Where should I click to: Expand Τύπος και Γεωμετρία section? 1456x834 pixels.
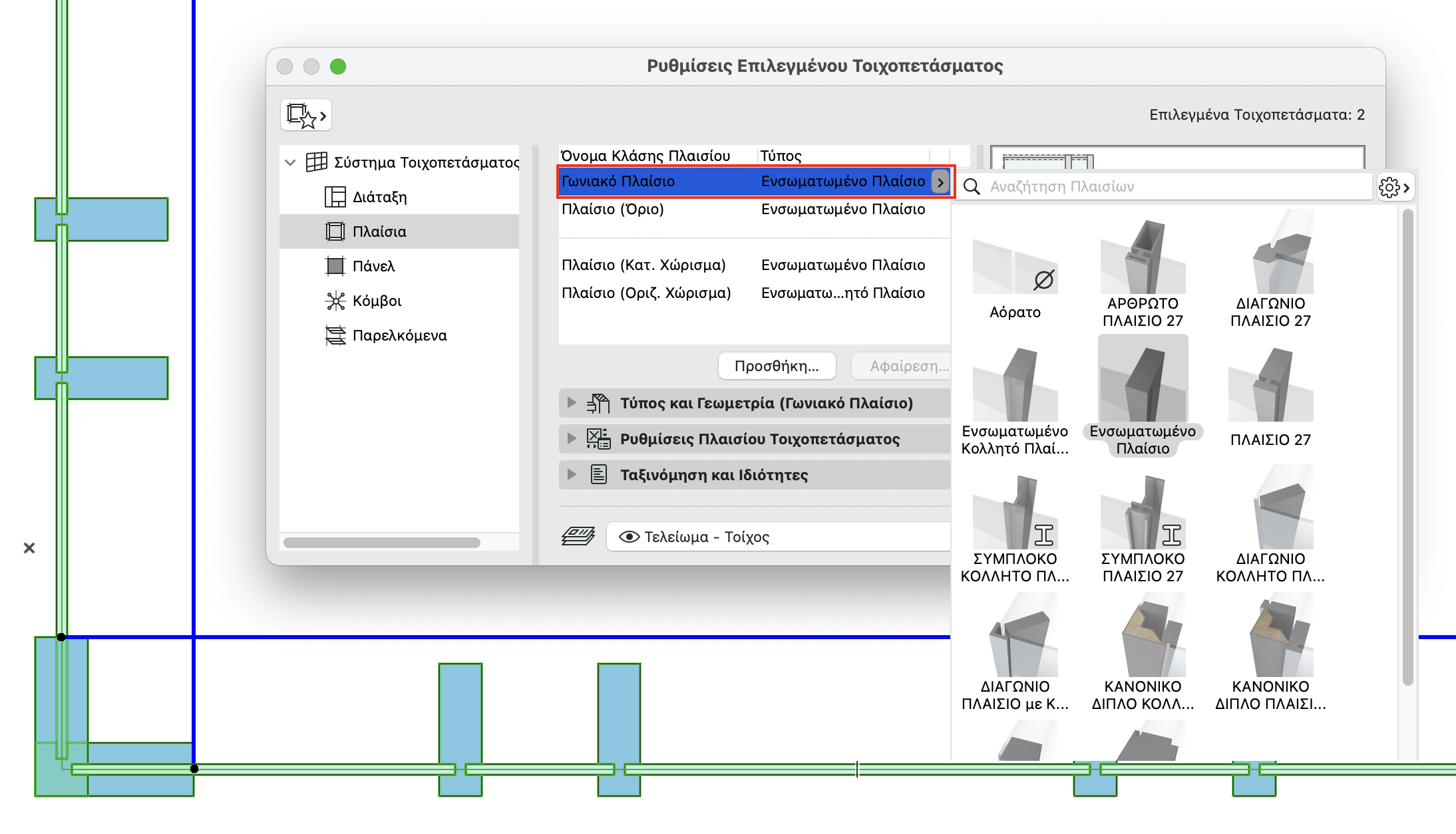click(571, 403)
